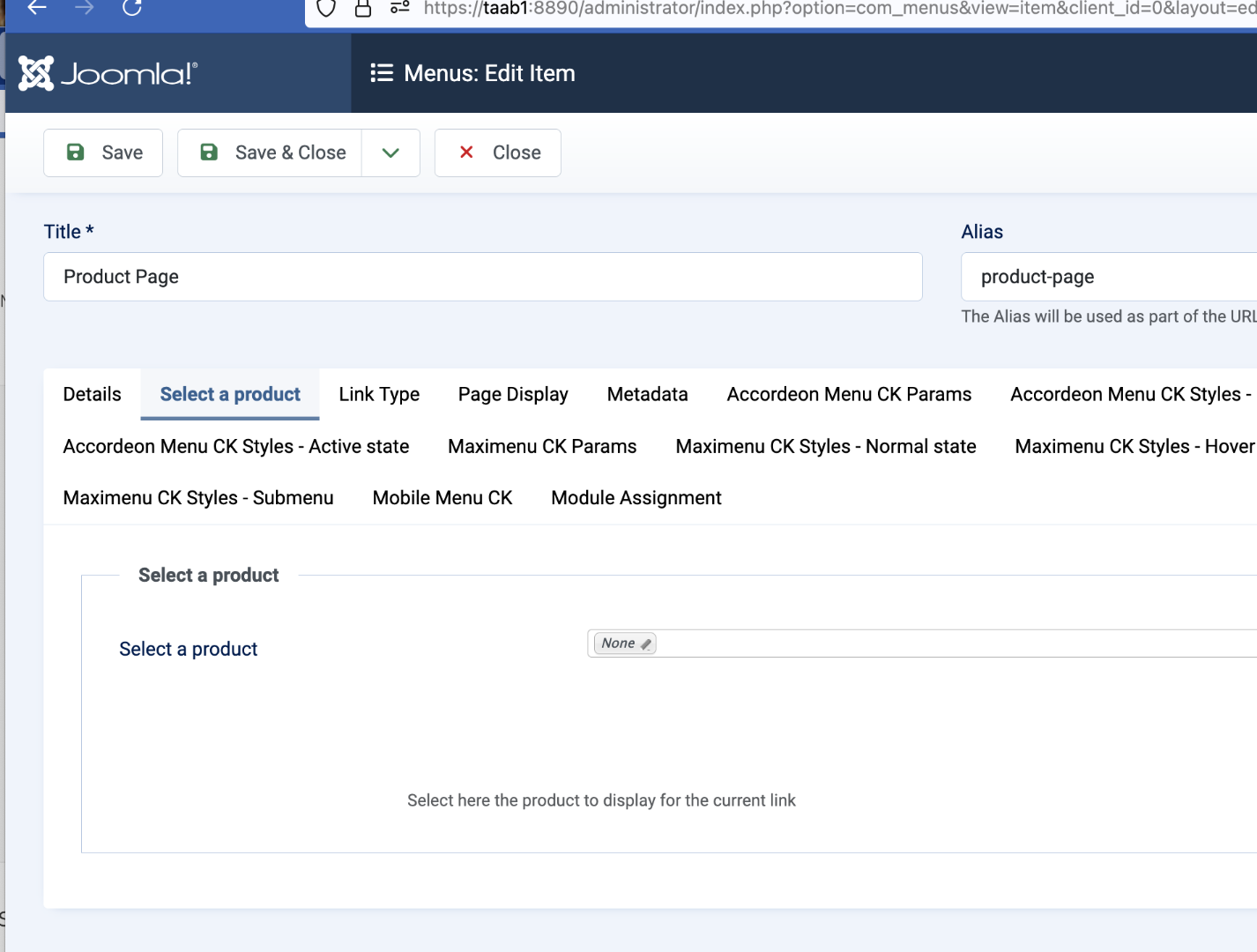Open Accordeon Menu CK Styles - Active state tab

point(236,446)
